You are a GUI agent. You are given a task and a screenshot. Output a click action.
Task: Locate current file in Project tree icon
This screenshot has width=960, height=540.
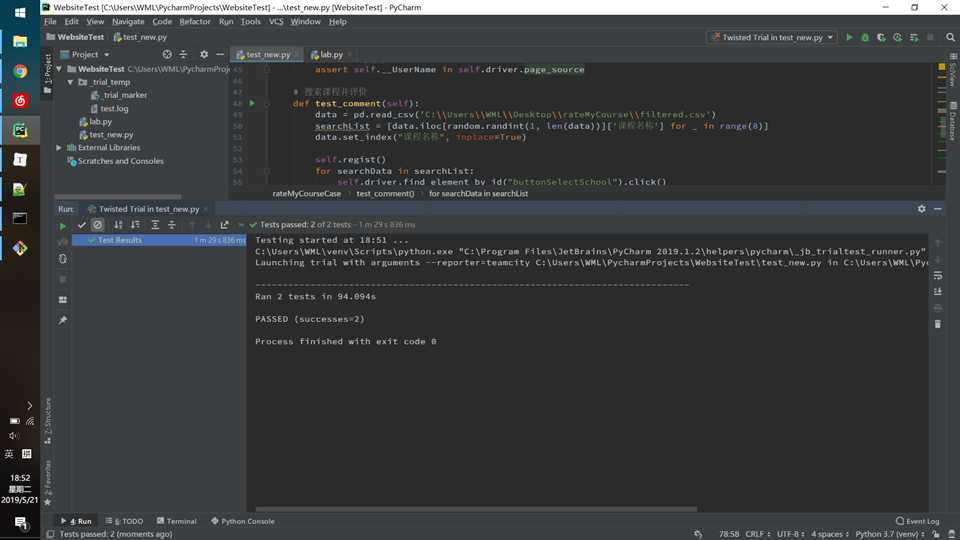pyautogui.click(x=167, y=54)
